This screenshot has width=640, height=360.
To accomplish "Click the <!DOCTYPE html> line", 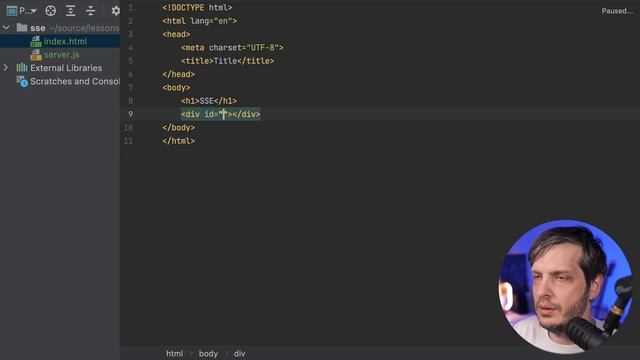I will (197, 7).
